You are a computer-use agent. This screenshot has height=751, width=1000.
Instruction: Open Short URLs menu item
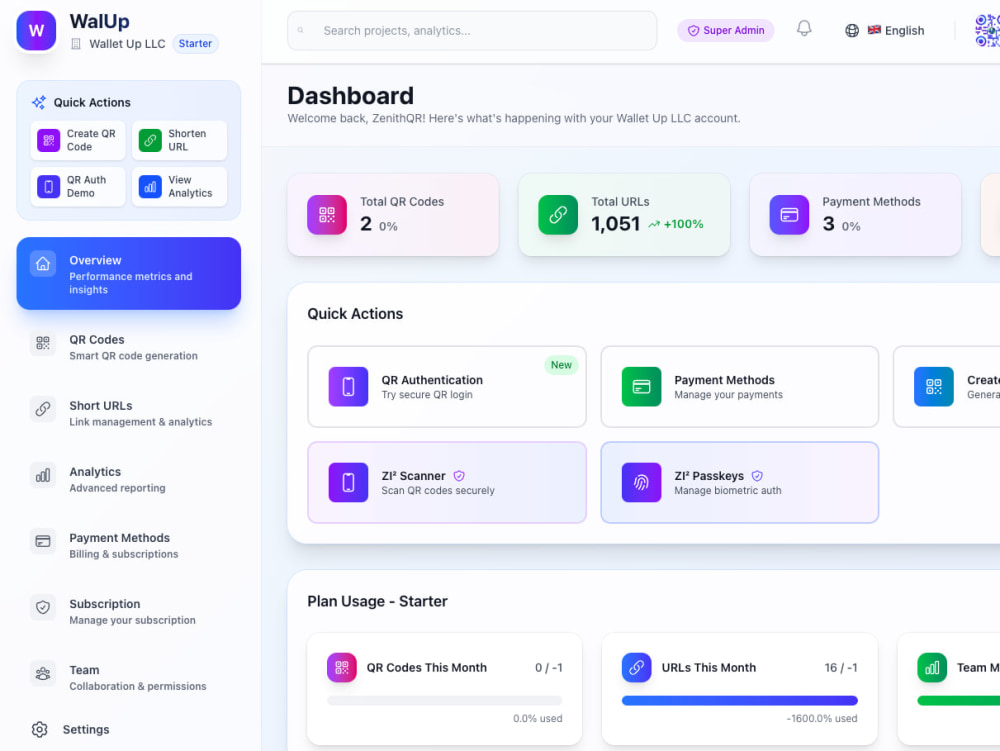tap(129, 413)
